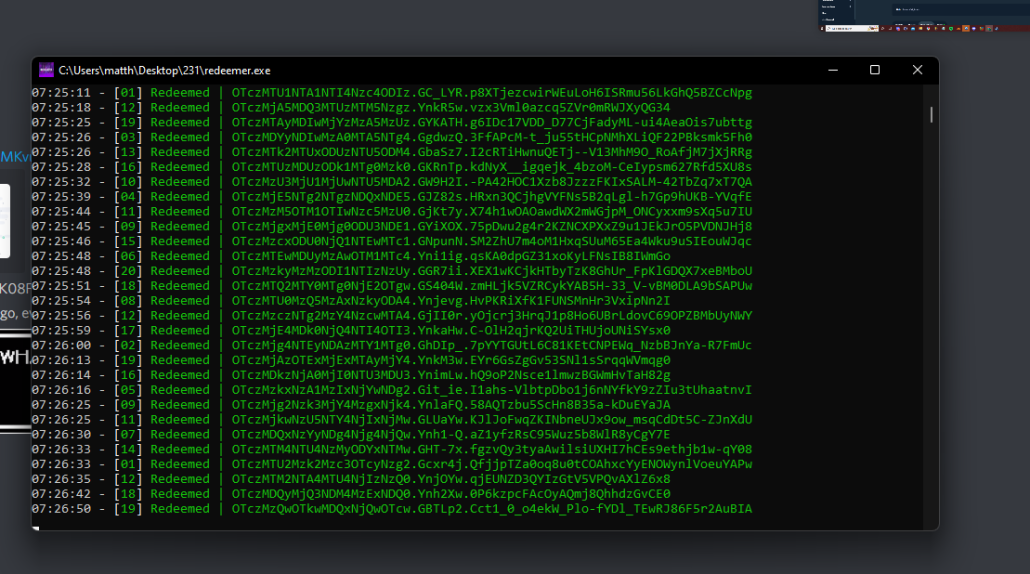
Task: Click the token starting OTczMzcxODU0NjQ1NTEwMTc1
Action: 491,241
